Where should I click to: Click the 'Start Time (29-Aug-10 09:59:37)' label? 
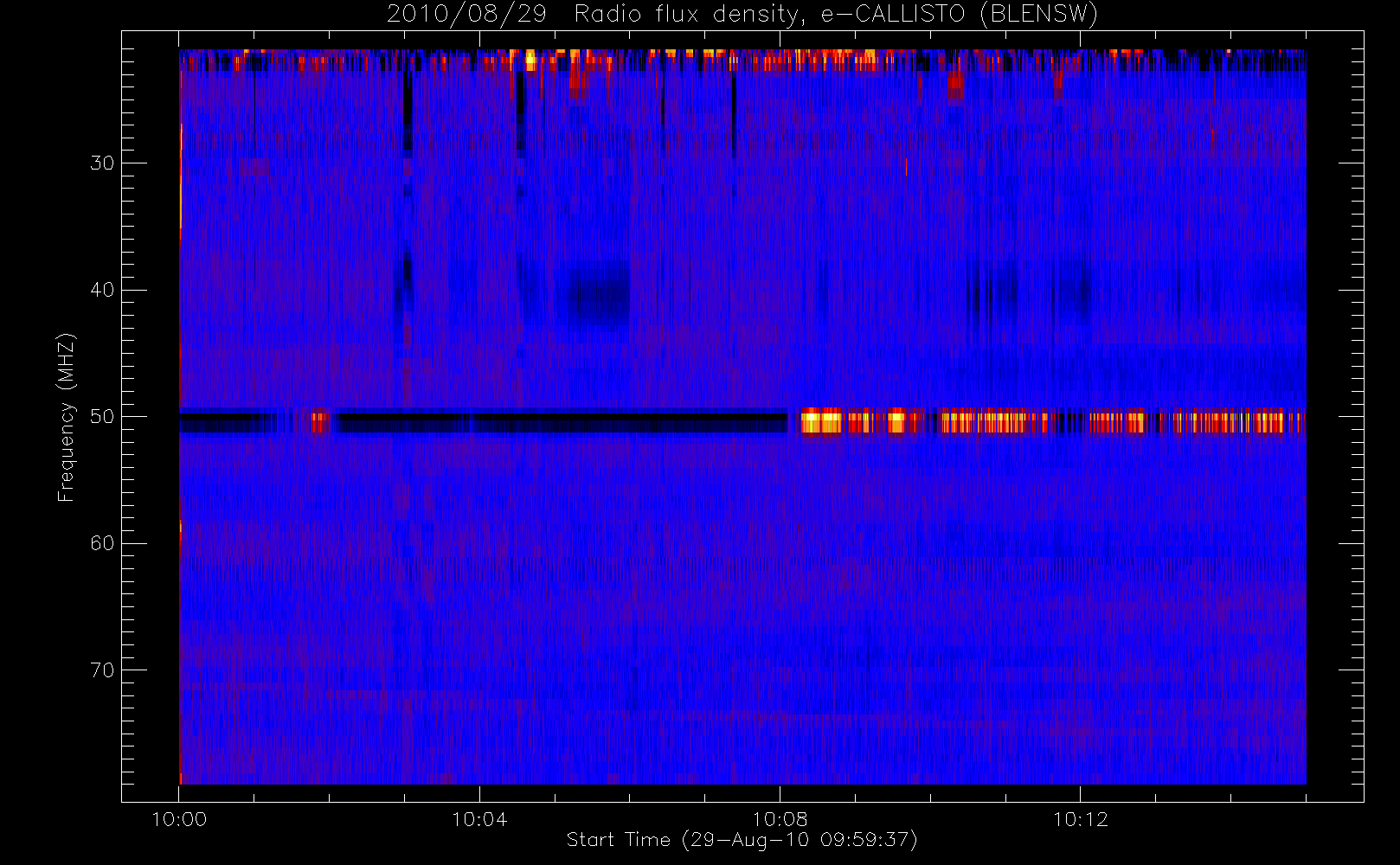point(742,840)
